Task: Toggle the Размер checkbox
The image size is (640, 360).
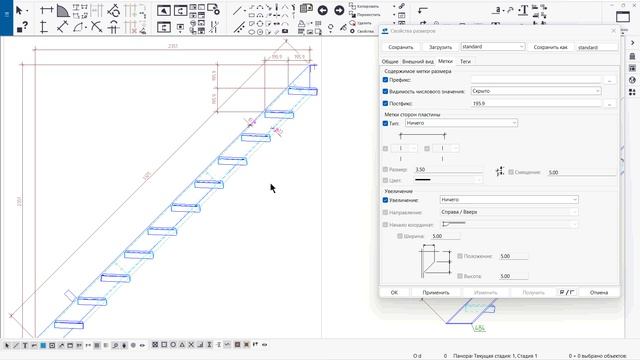Action: [385, 169]
